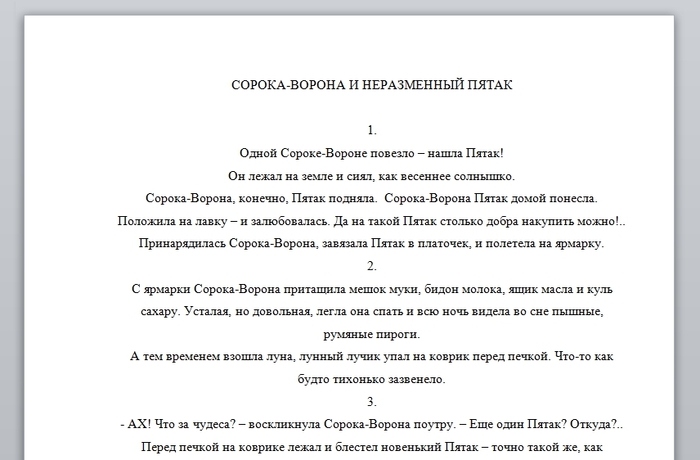This screenshot has width=700, height=460.
Task: Click the section number "2."
Action: pos(372,266)
